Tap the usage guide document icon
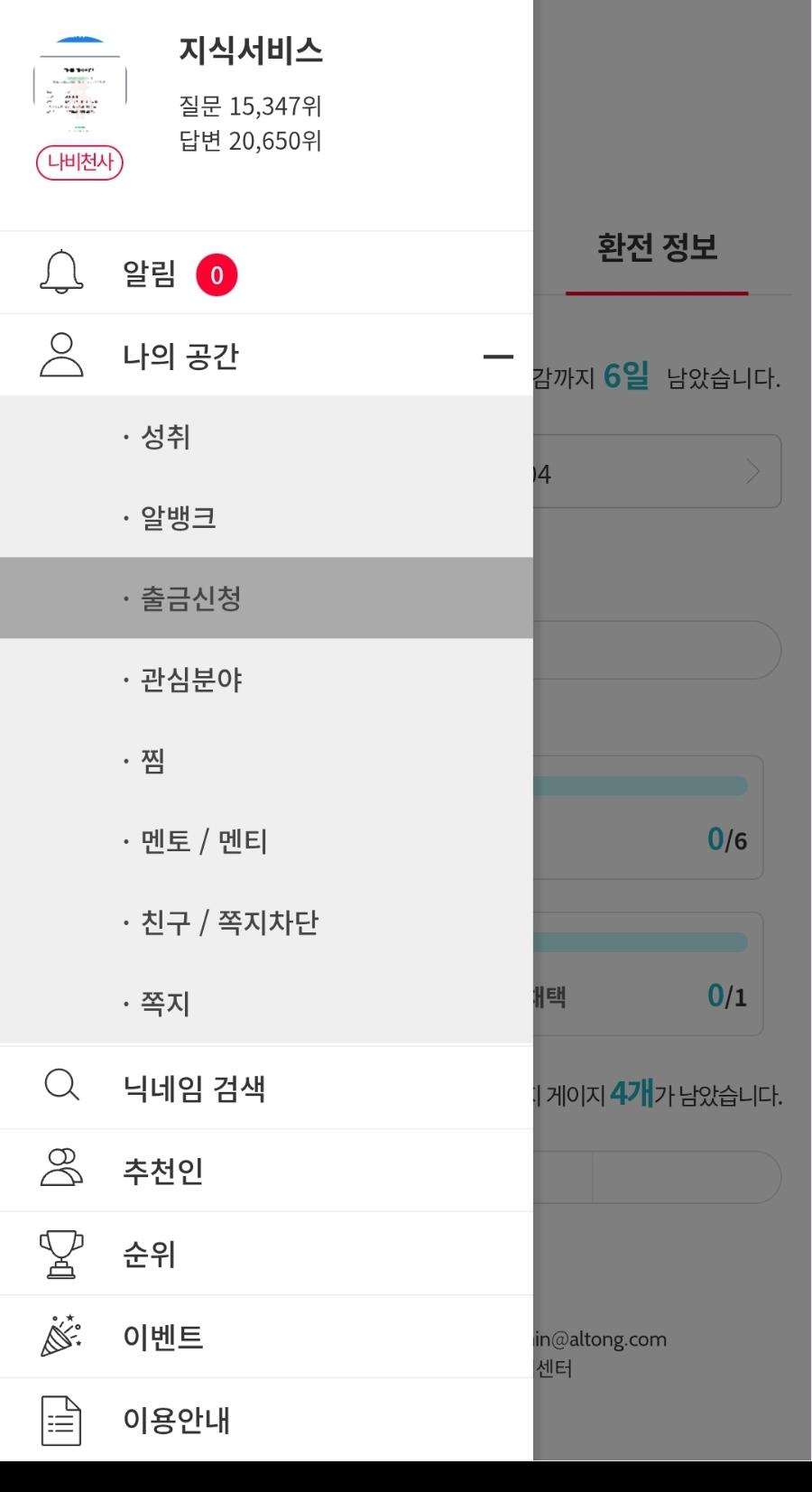 click(61, 1420)
